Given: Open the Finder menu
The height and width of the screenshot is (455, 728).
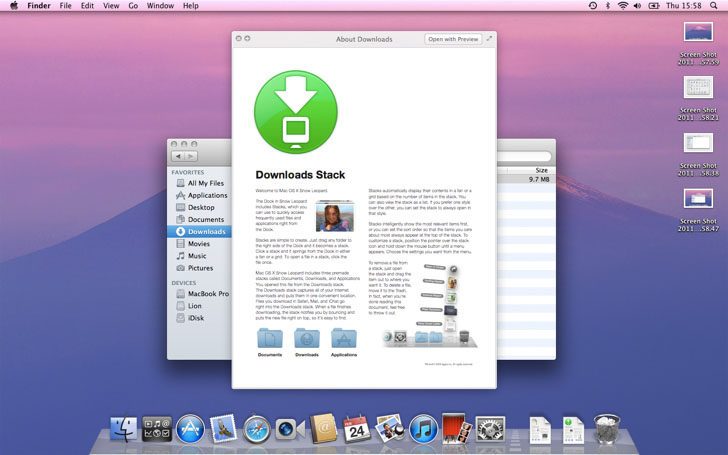Looking at the screenshot, I should click(x=39, y=6).
